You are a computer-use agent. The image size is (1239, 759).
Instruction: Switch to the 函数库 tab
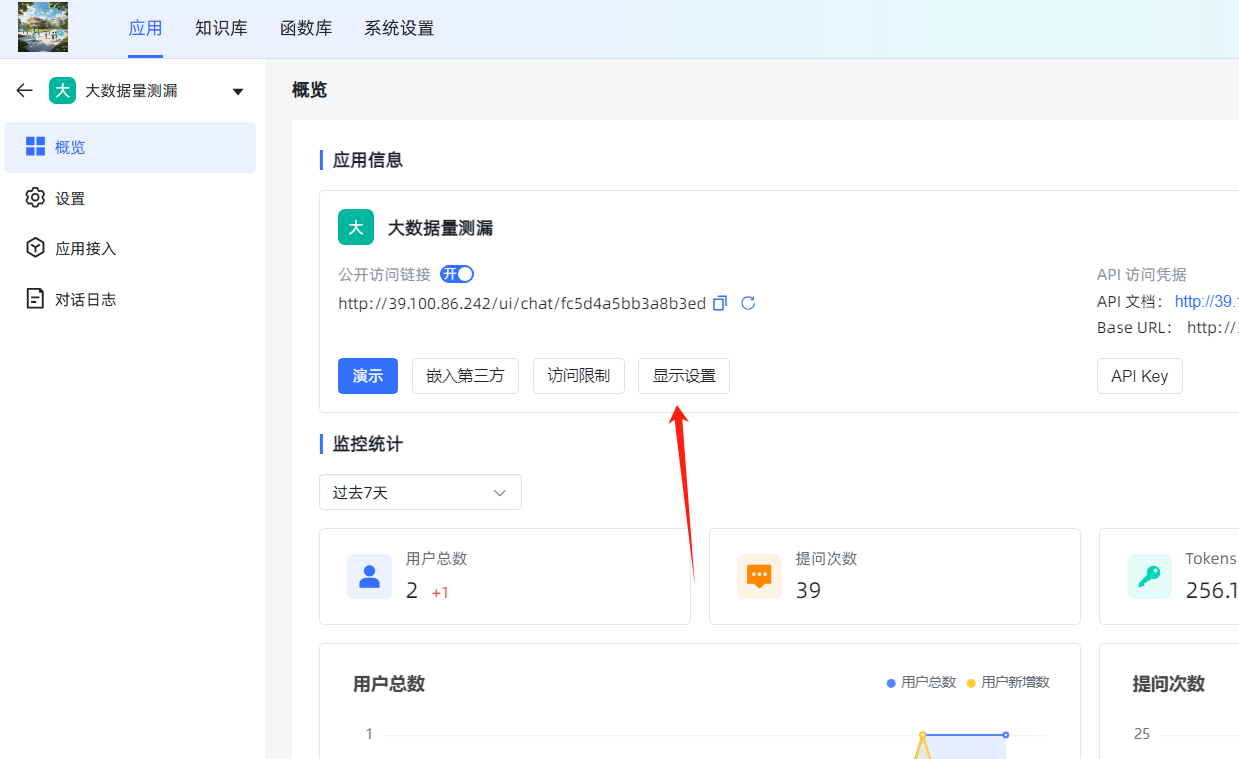click(306, 28)
